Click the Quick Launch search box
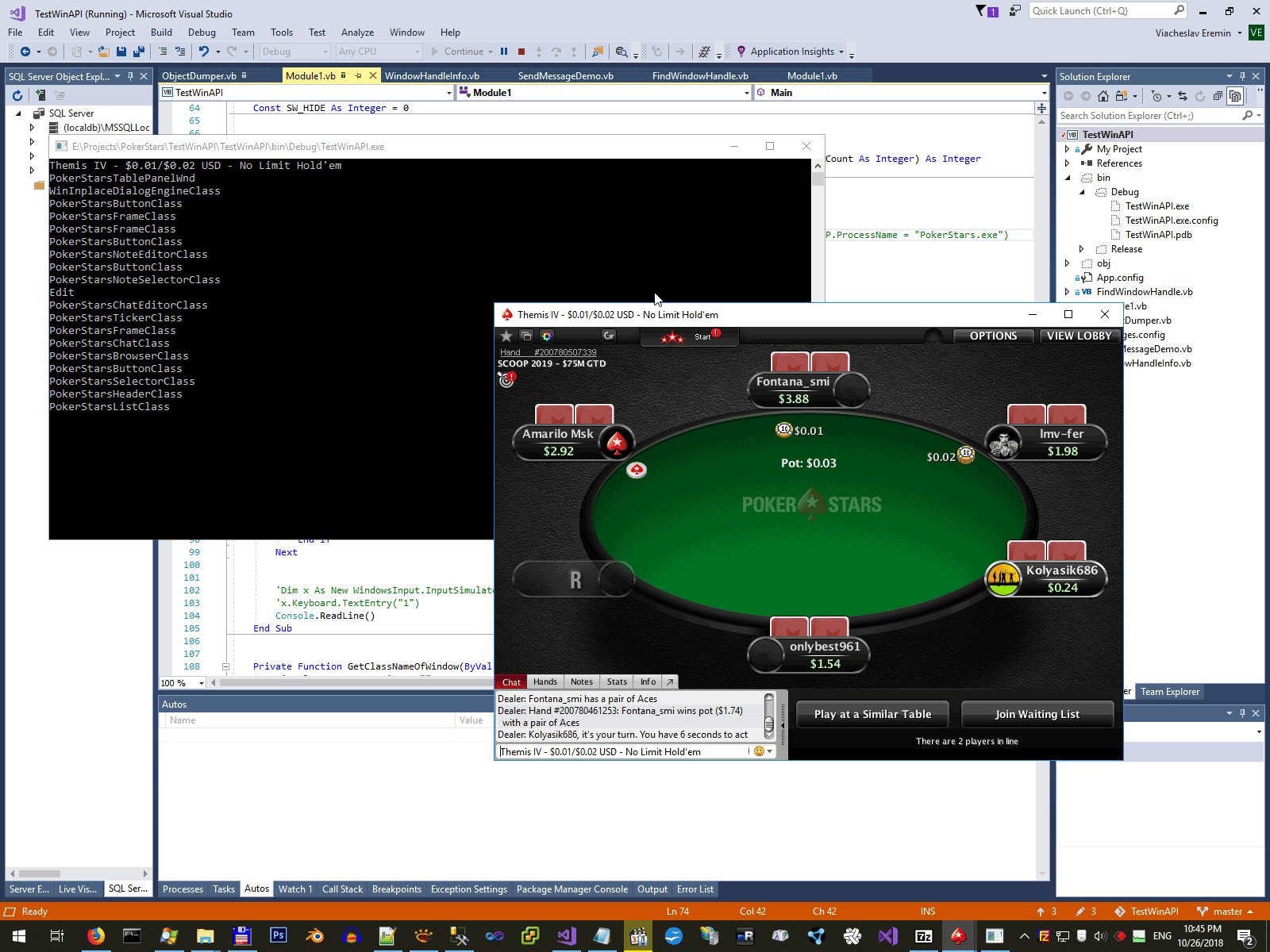The image size is (1270, 952). coord(1108,11)
